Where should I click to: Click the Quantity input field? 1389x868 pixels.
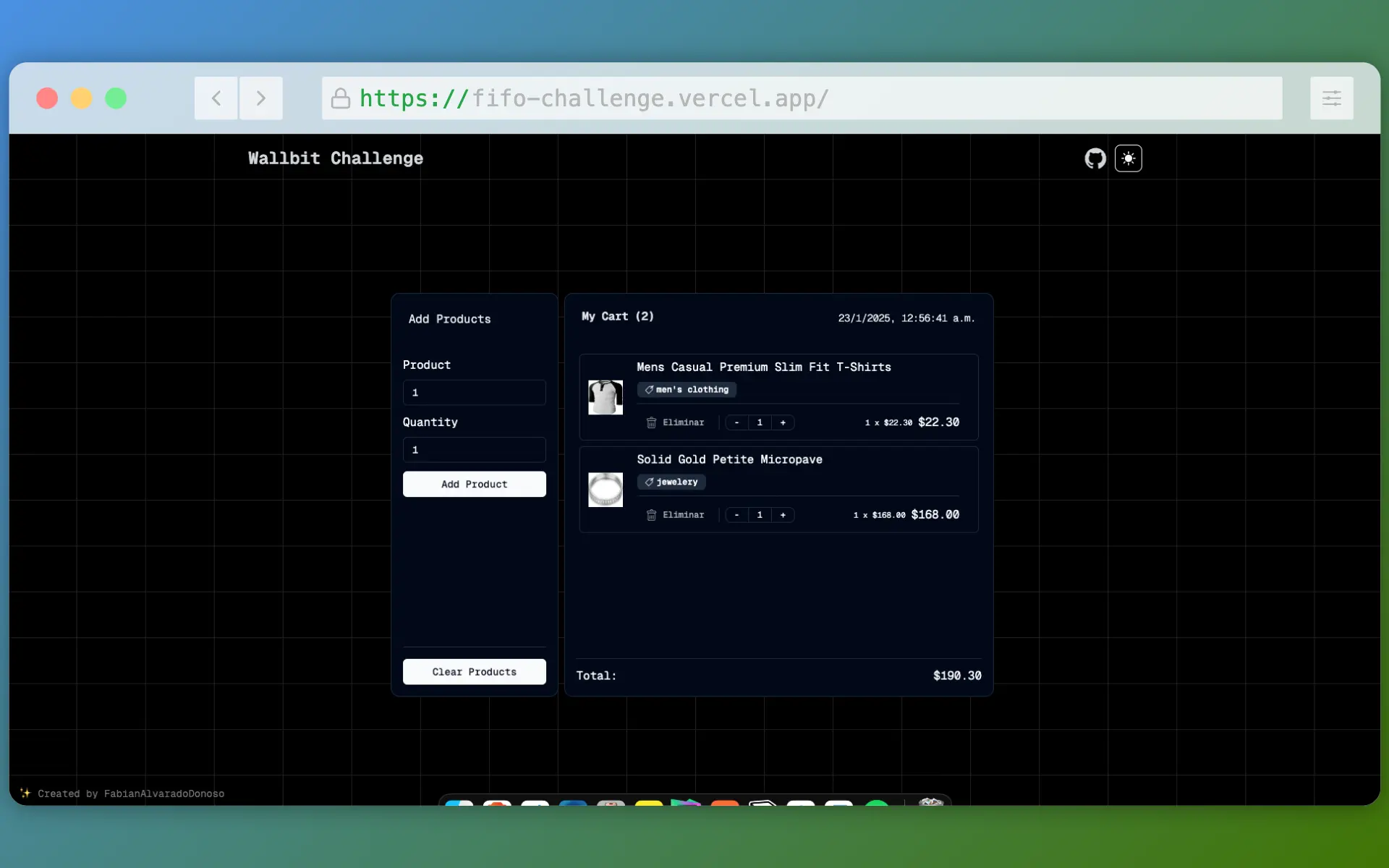474,449
